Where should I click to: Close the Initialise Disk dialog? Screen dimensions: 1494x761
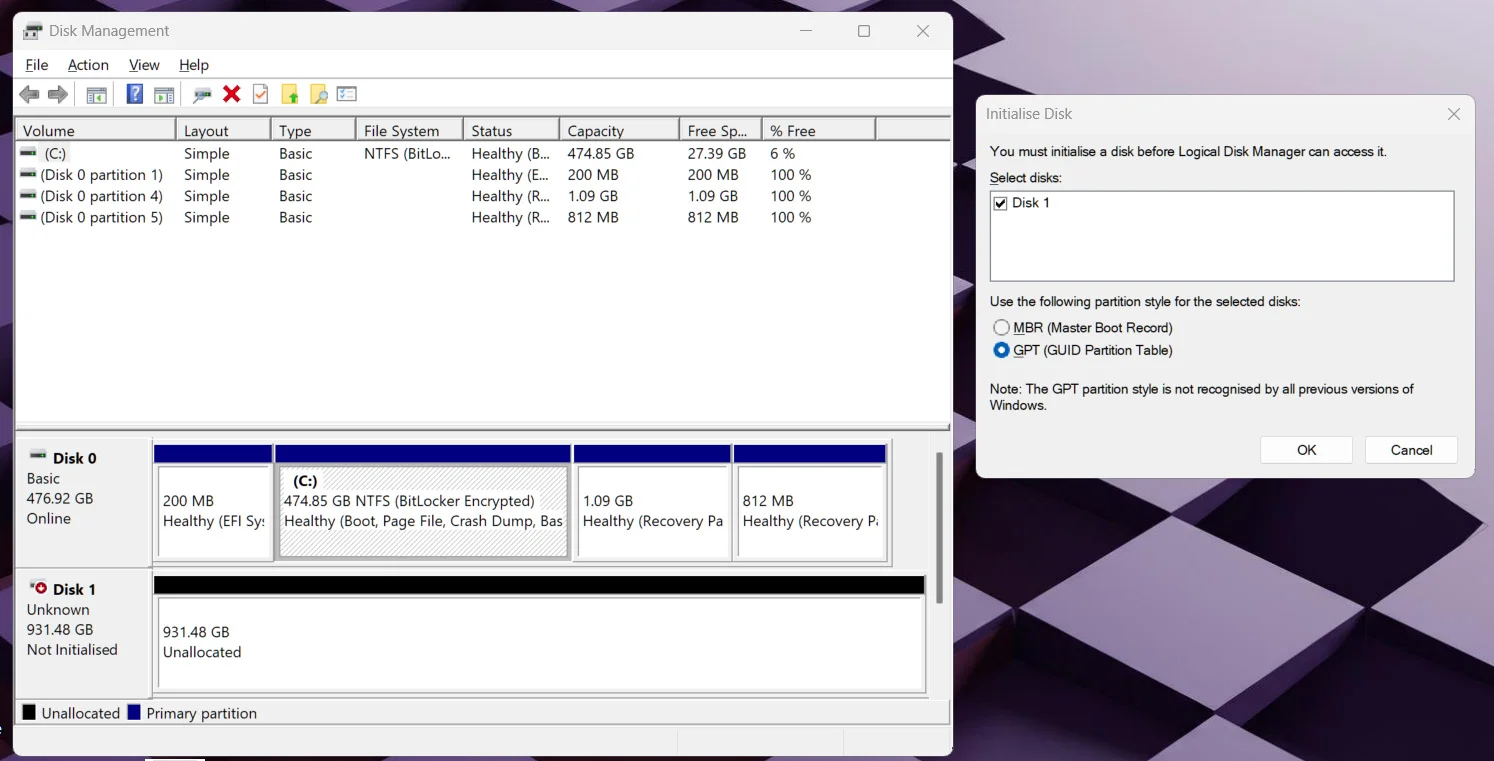click(1454, 114)
